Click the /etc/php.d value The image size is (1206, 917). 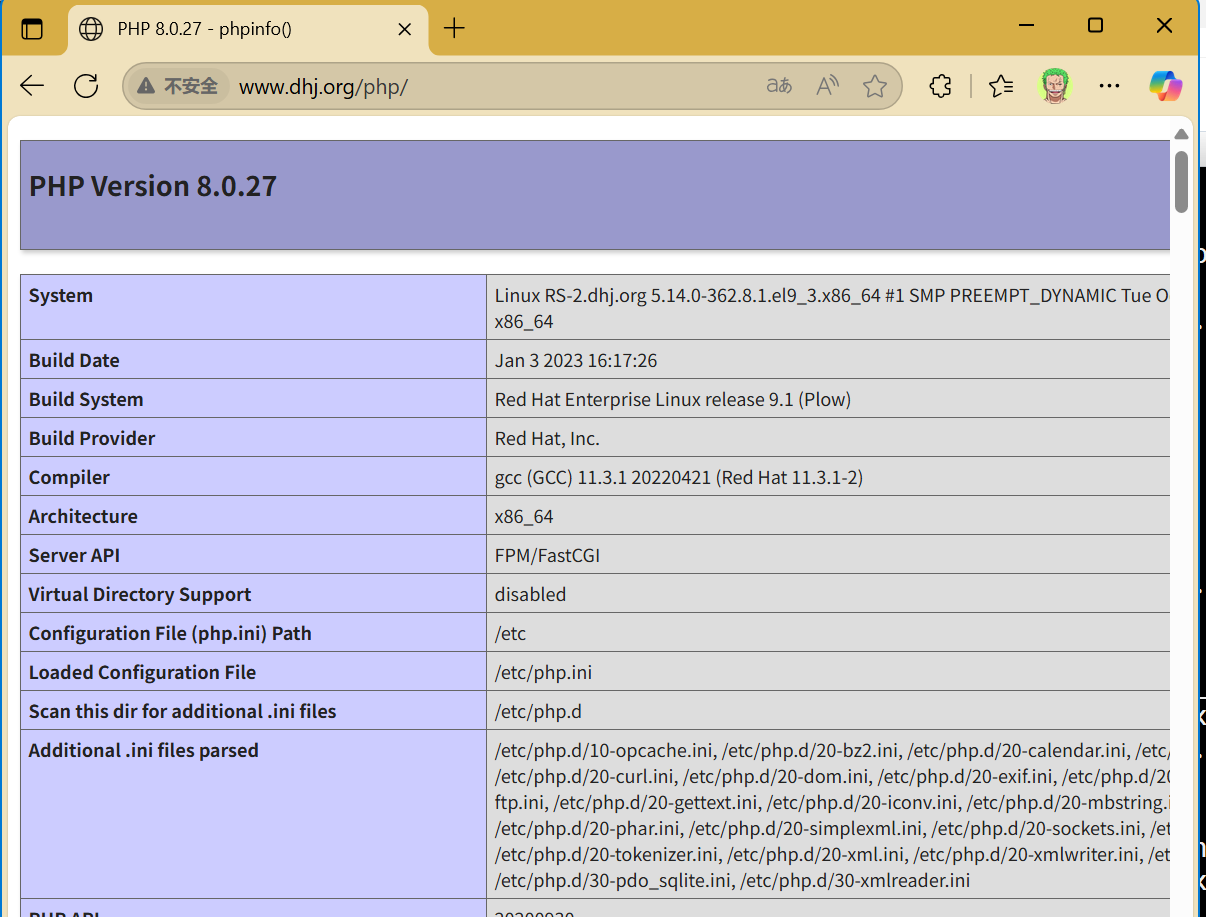538,711
